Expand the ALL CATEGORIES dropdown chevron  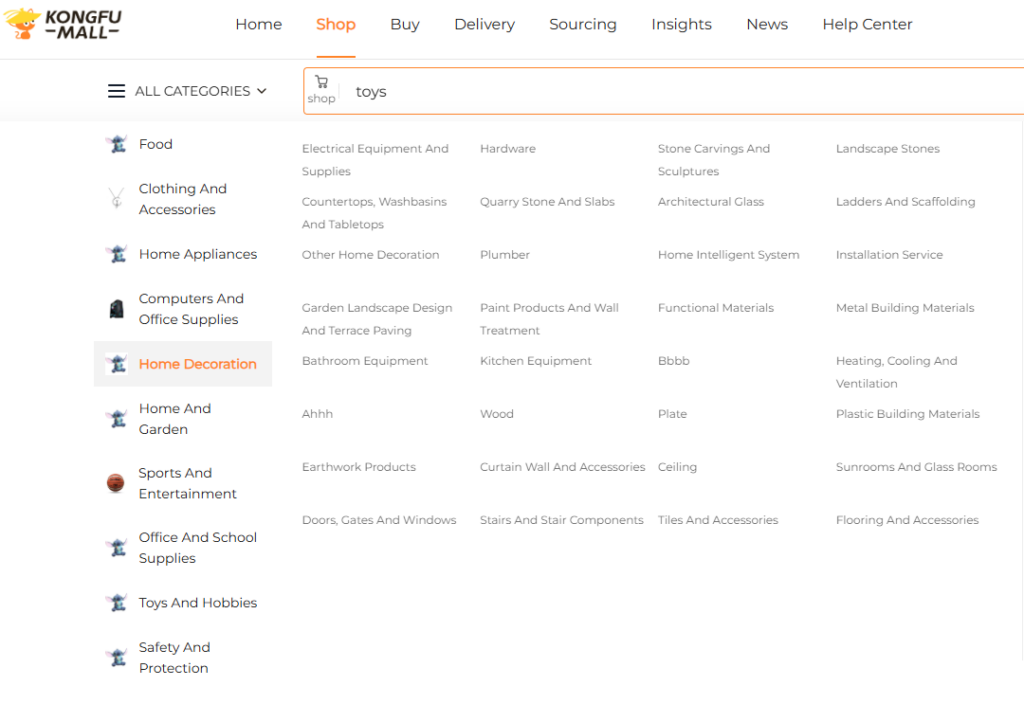(x=262, y=91)
